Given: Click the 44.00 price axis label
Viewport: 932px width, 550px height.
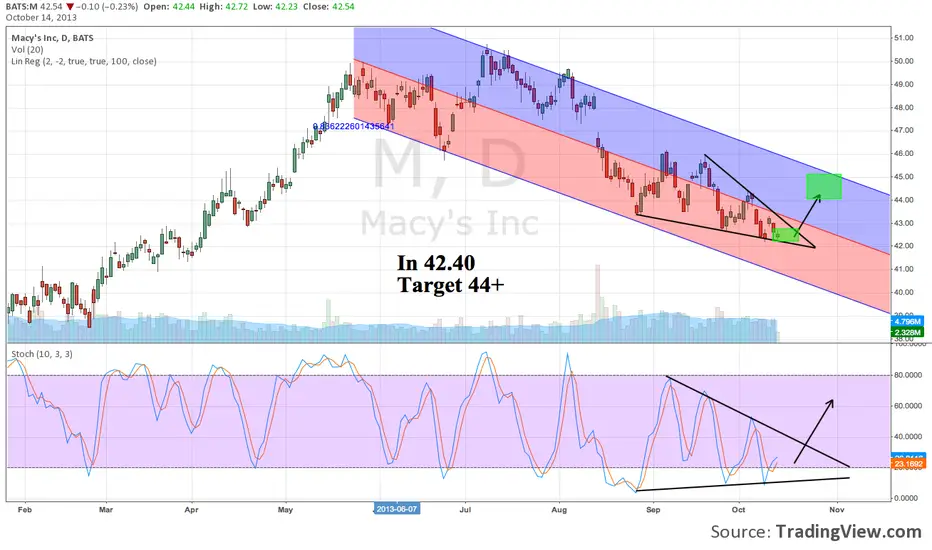Looking at the screenshot, I should point(903,200).
